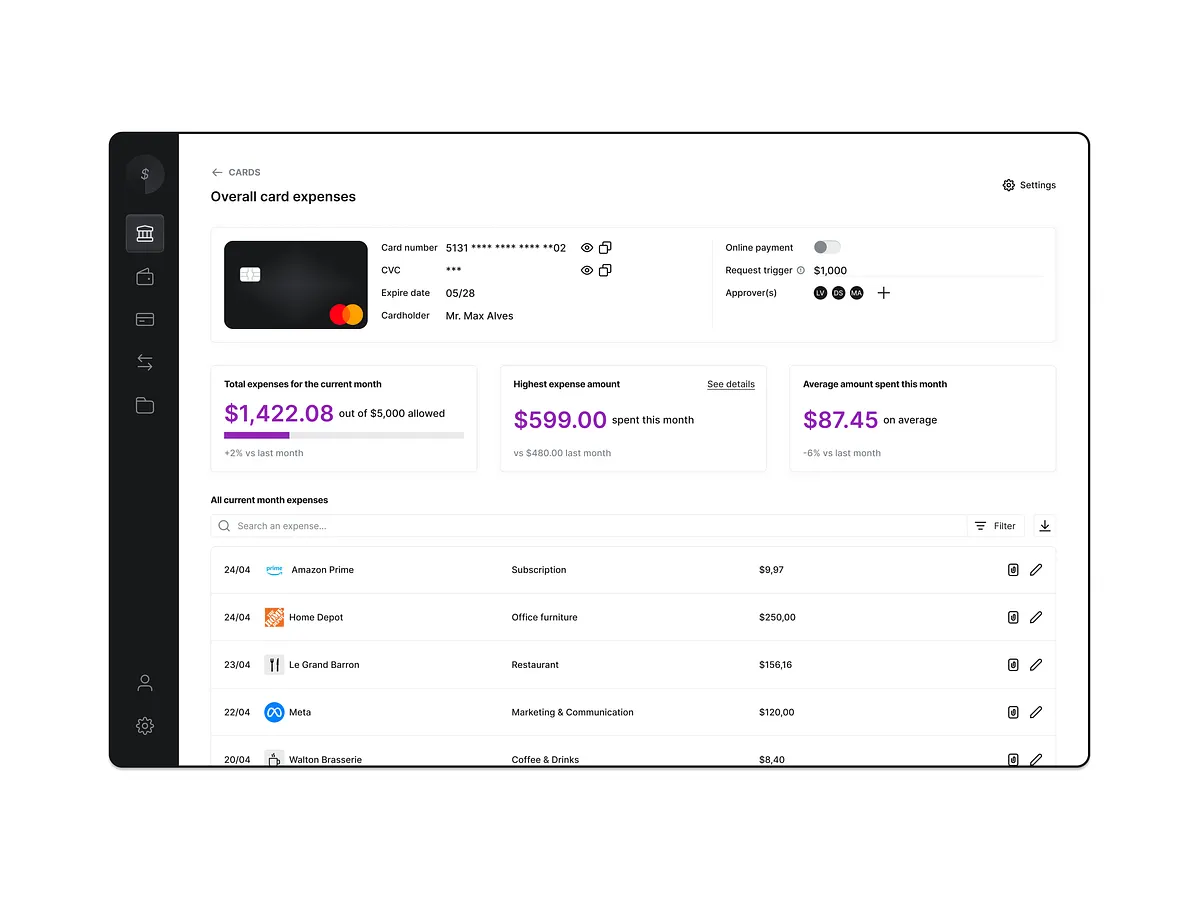
Task: Click the Mr. Max Alves cardholder name
Action: tap(480, 316)
